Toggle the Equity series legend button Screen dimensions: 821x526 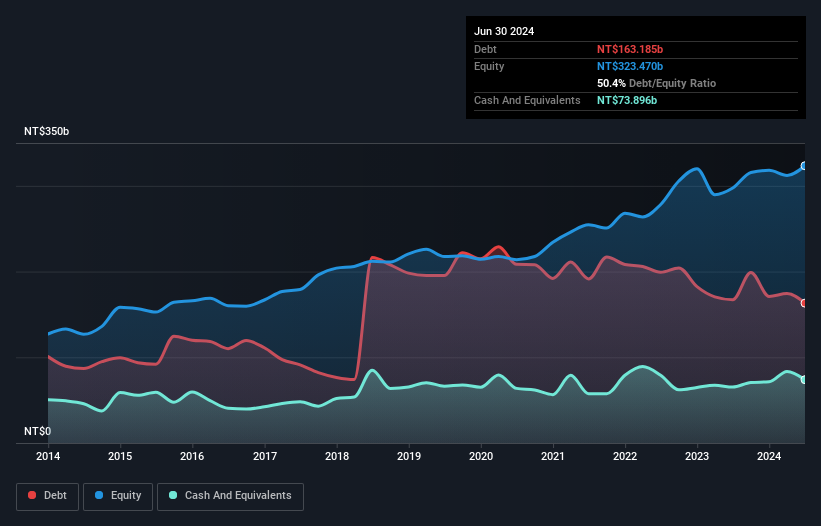pyautogui.click(x=118, y=496)
